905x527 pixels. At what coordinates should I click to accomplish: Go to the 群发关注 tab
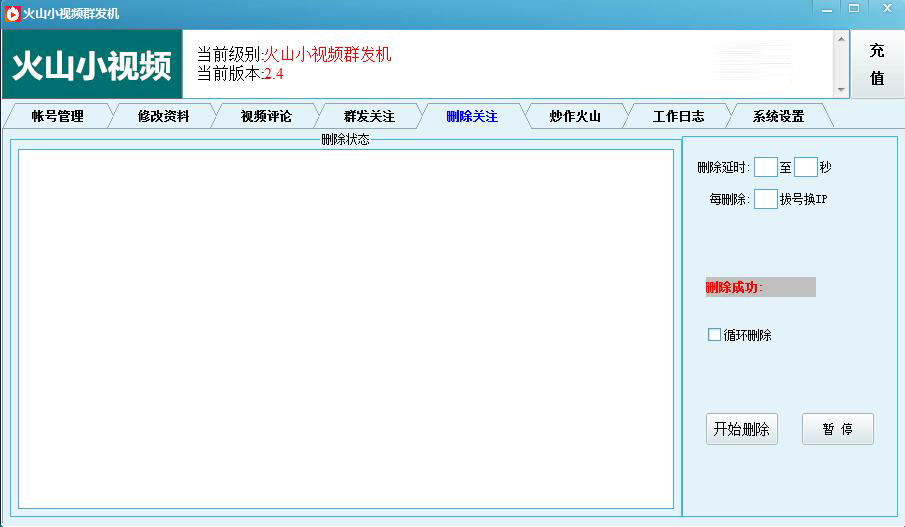pyautogui.click(x=369, y=116)
